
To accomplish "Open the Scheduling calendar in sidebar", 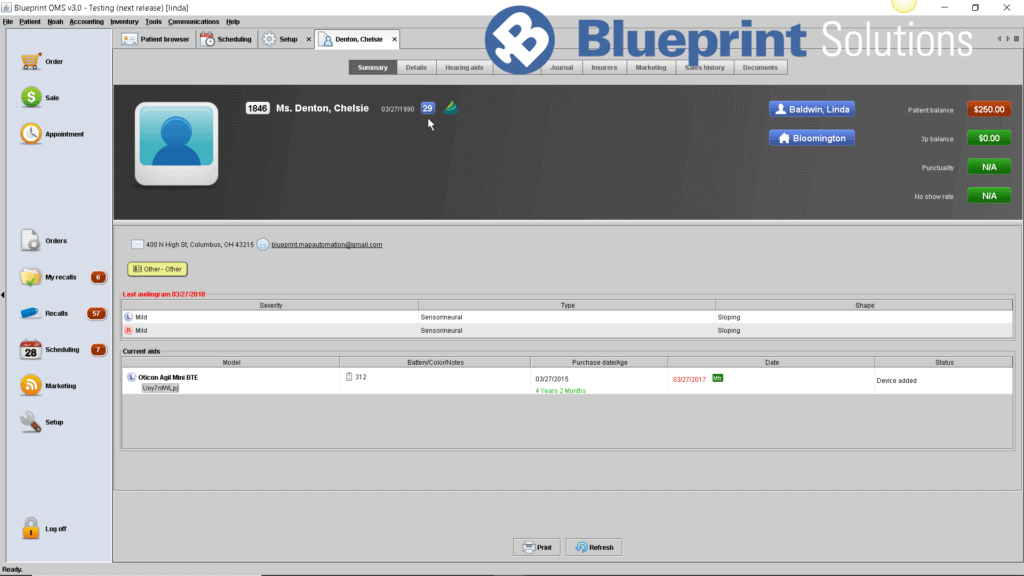I will click(31, 349).
